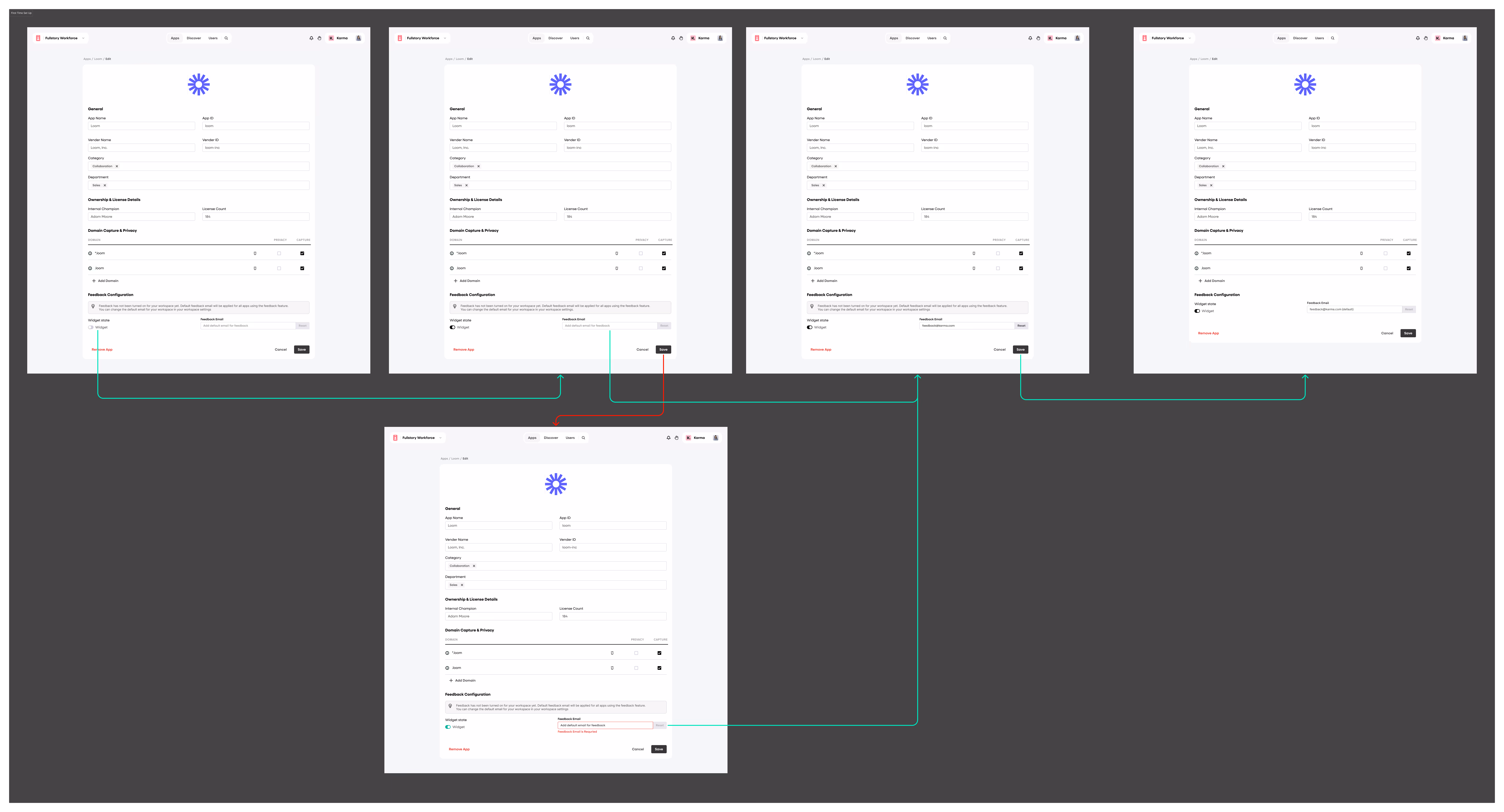This screenshot has width=1504, height=812.
Task: Click hand icon in bottom frame header
Action: (677, 438)
